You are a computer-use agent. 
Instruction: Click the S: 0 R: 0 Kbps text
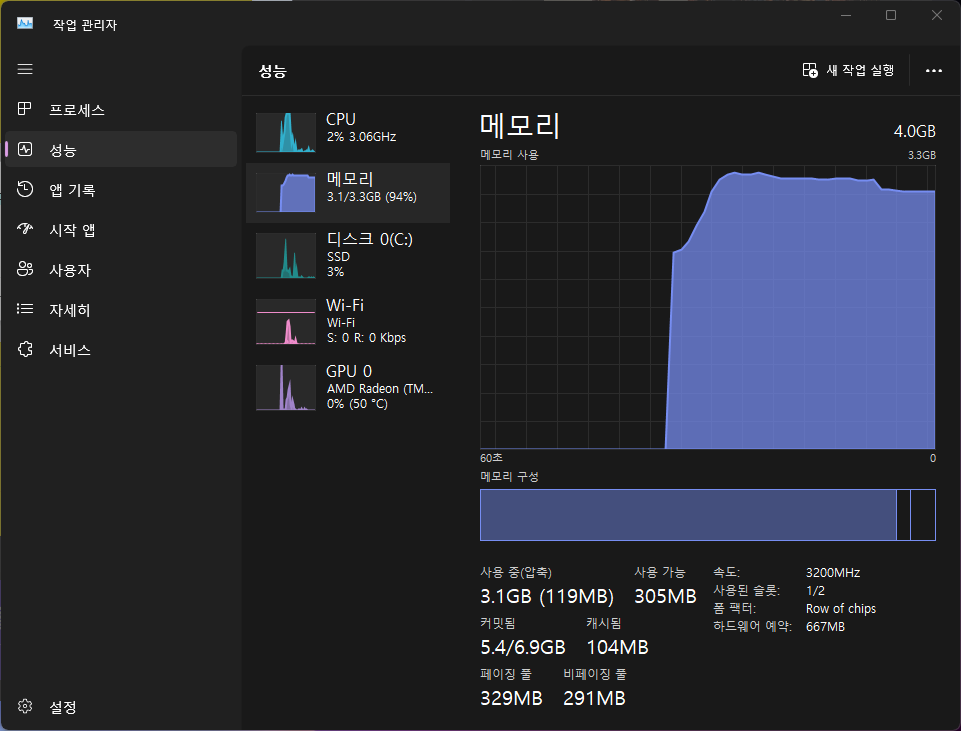367,338
